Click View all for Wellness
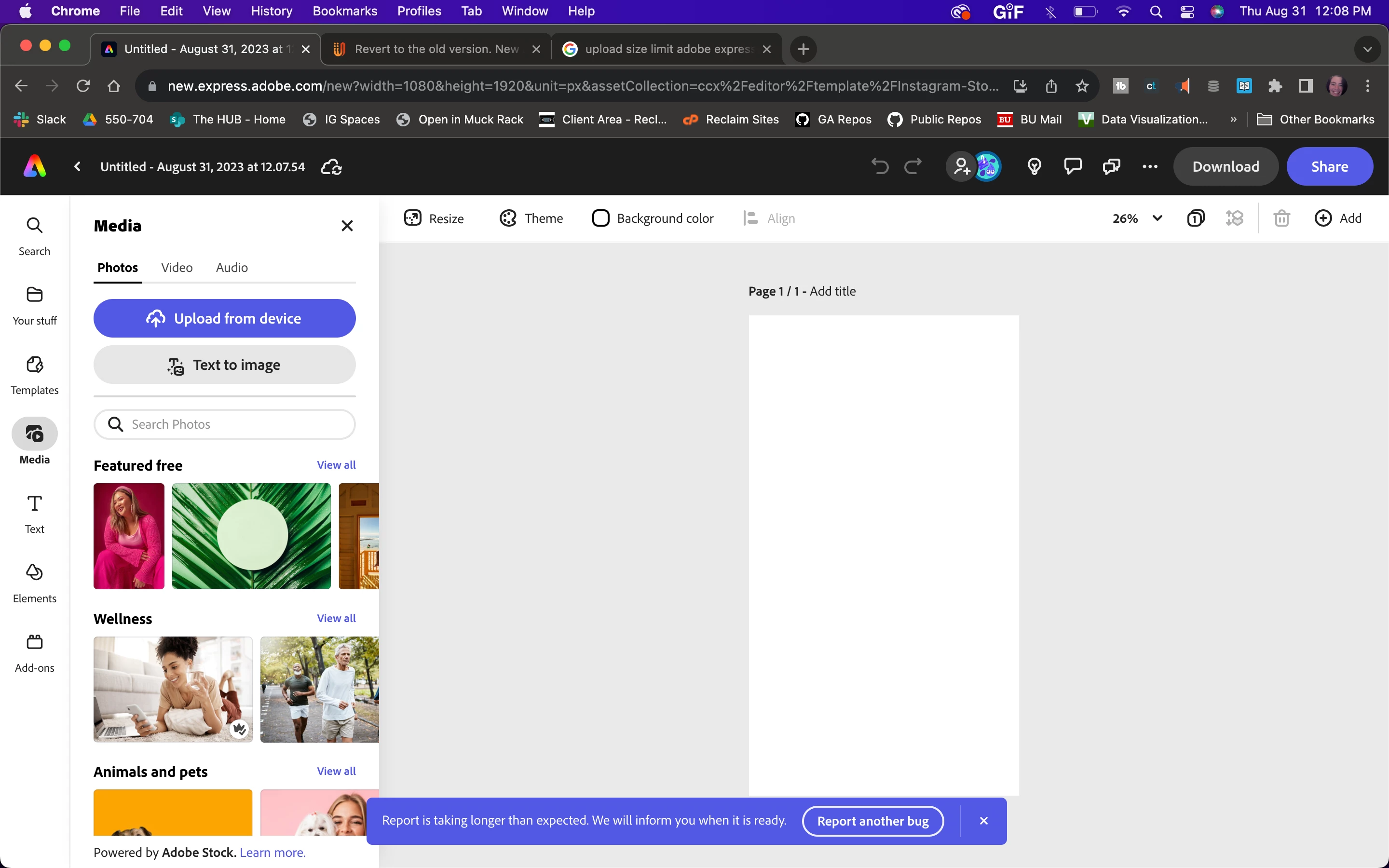This screenshot has width=1389, height=868. (x=336, y=618)
